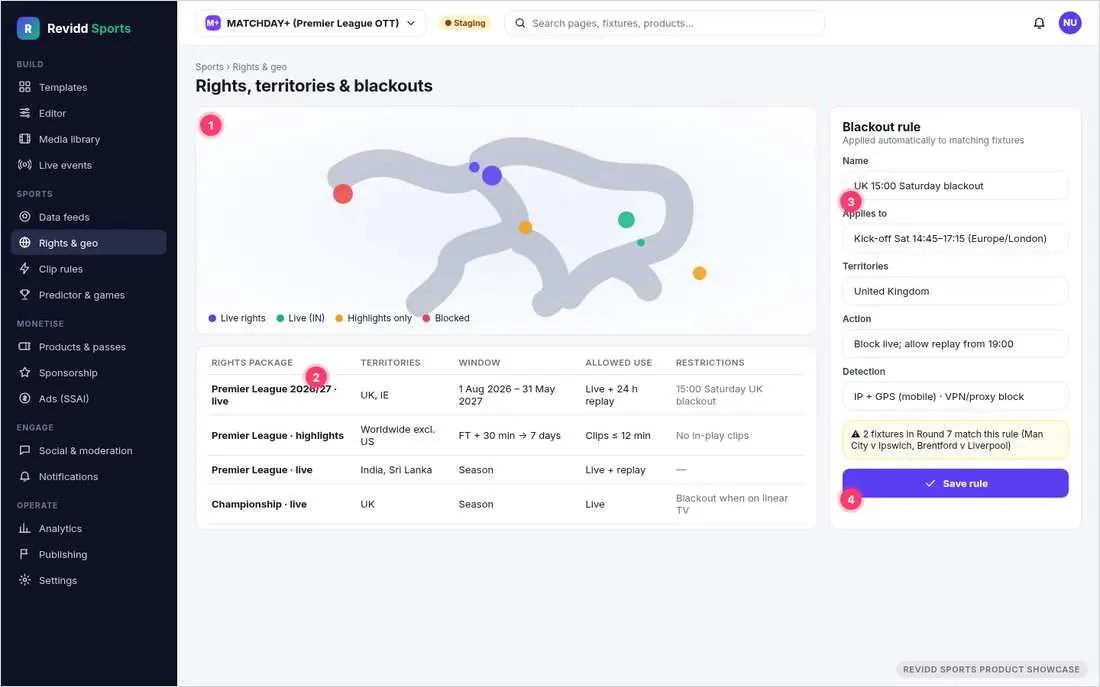Screen dimensions: 1100x687
Task: Click the Sponsorship star icon
Action: pos(25,373)
